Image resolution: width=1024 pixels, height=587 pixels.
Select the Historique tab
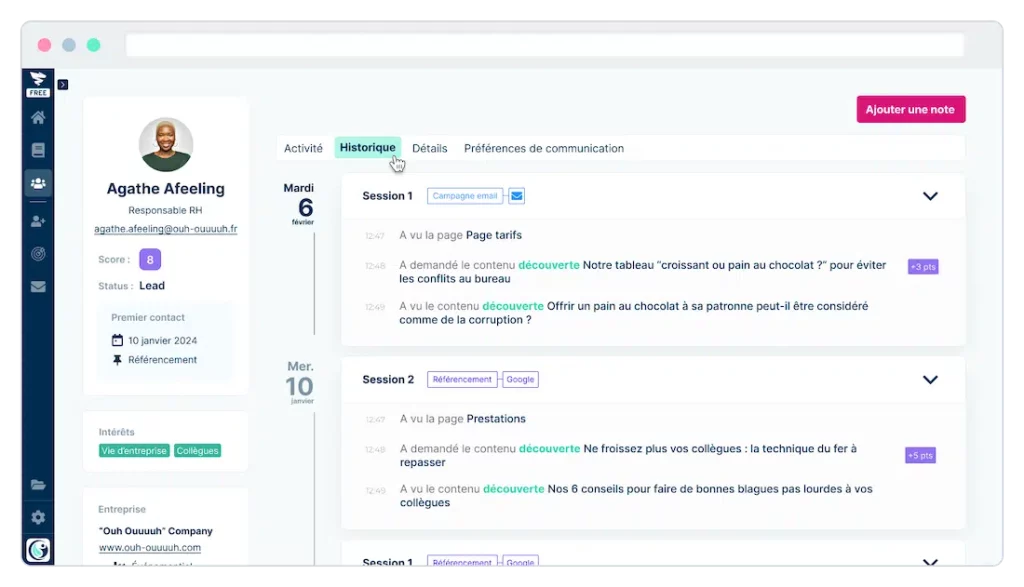click(368, 148)
